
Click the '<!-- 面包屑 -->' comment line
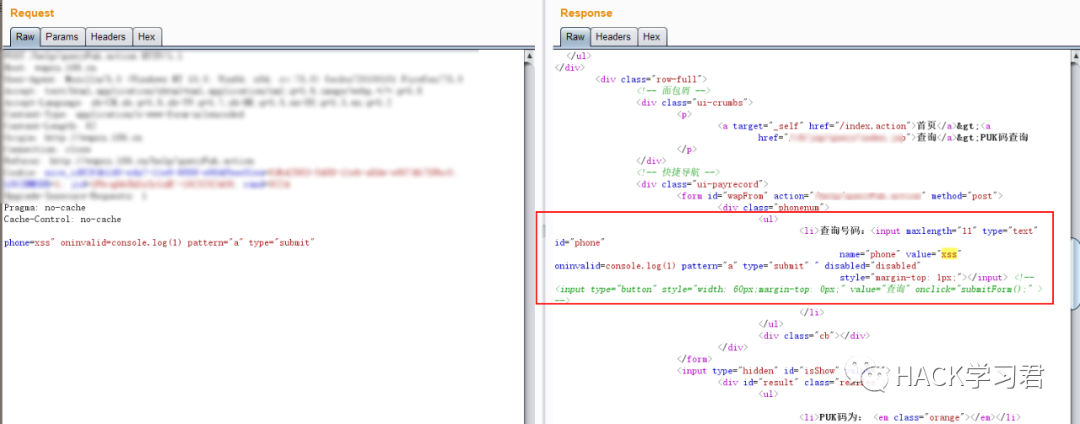674,91
